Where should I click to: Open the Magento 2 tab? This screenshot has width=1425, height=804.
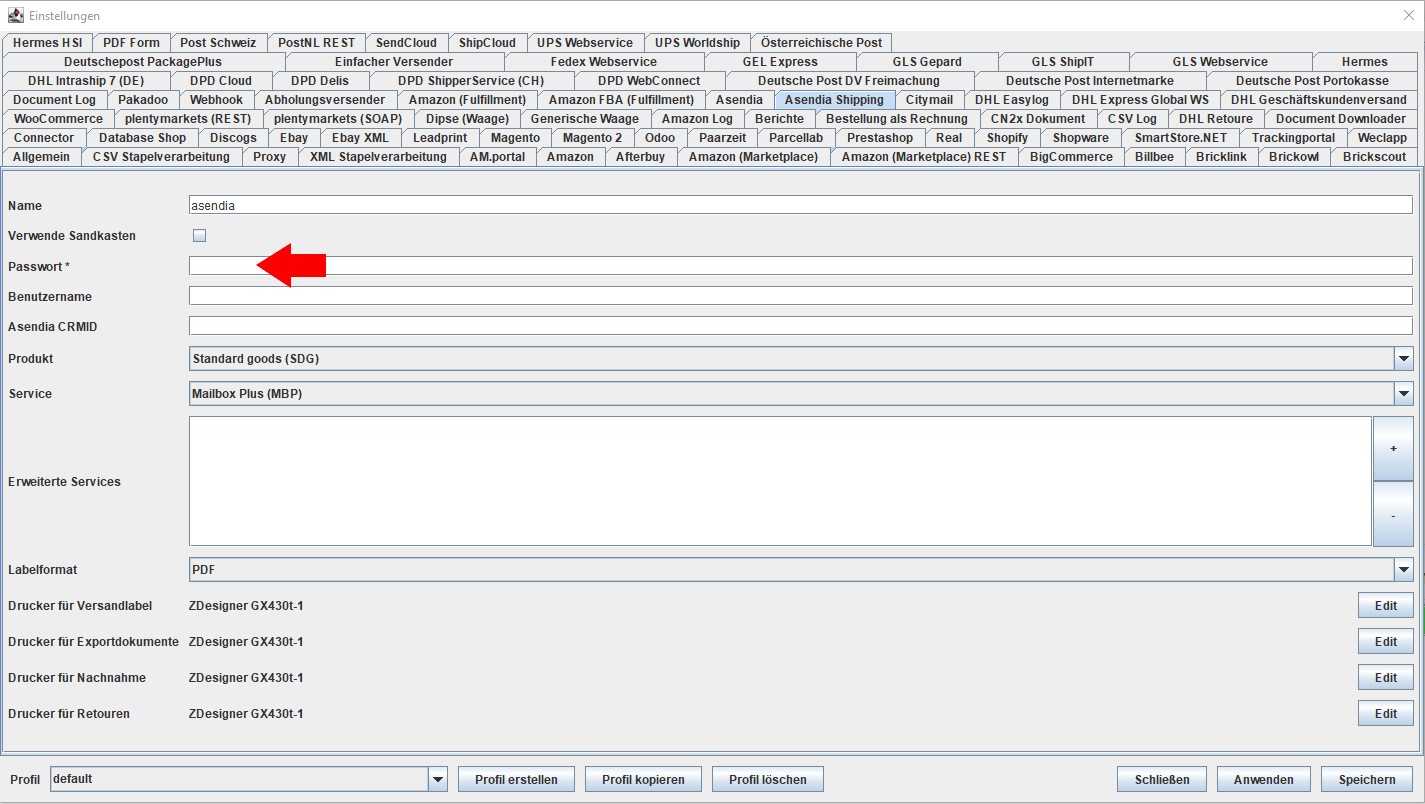(592, 138)
